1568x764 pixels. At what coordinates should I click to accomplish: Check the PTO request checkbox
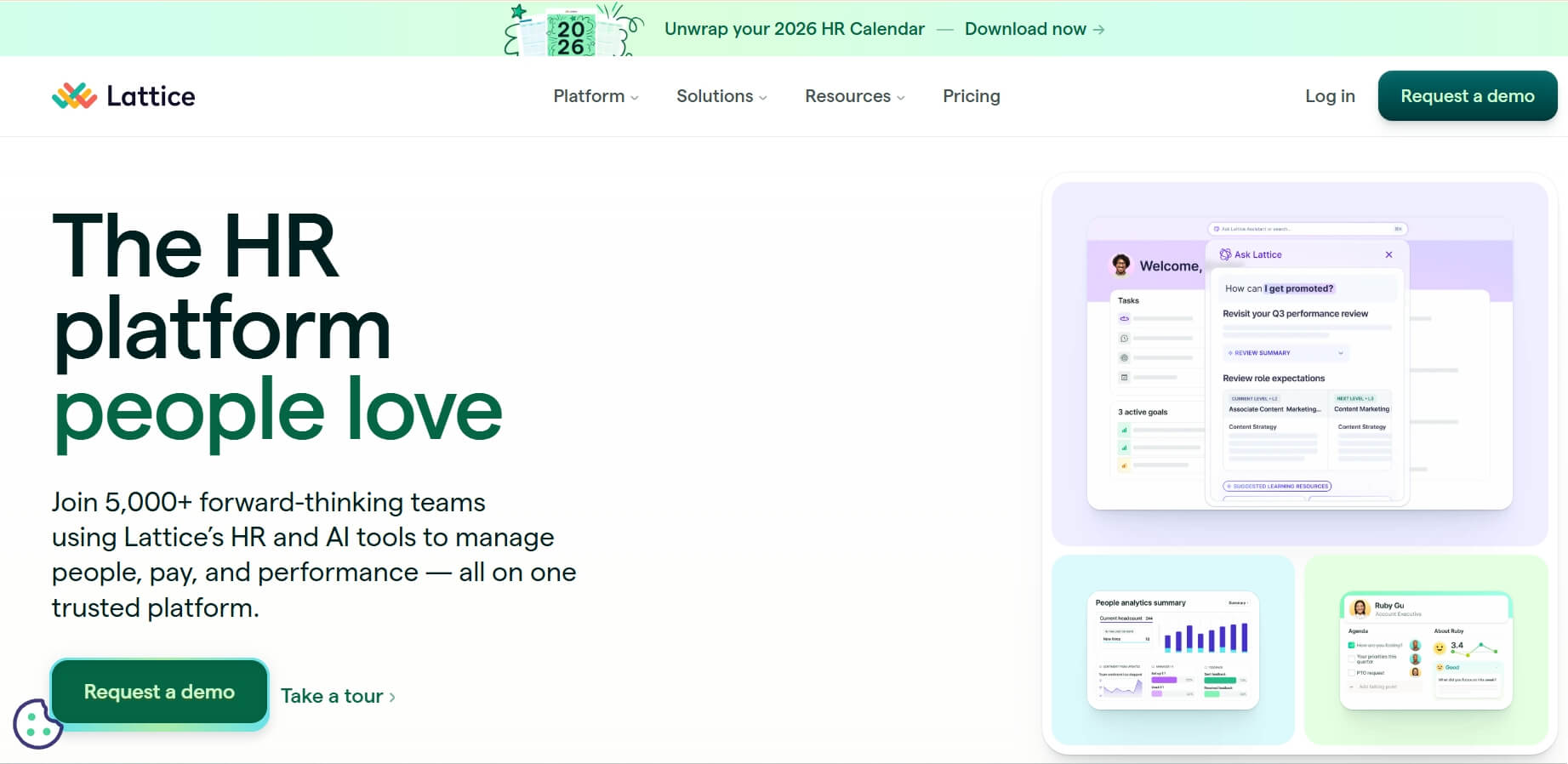click(1351, 673)
